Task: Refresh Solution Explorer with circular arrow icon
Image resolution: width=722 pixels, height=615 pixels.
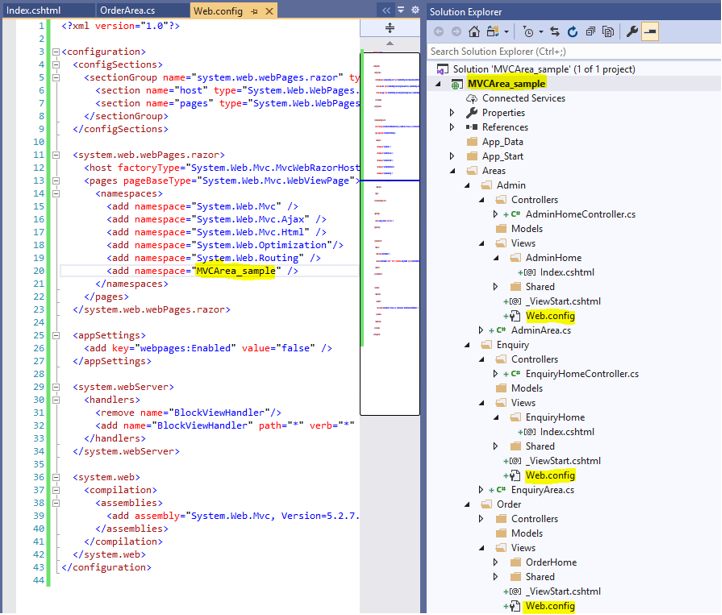Action: (572, 31)
